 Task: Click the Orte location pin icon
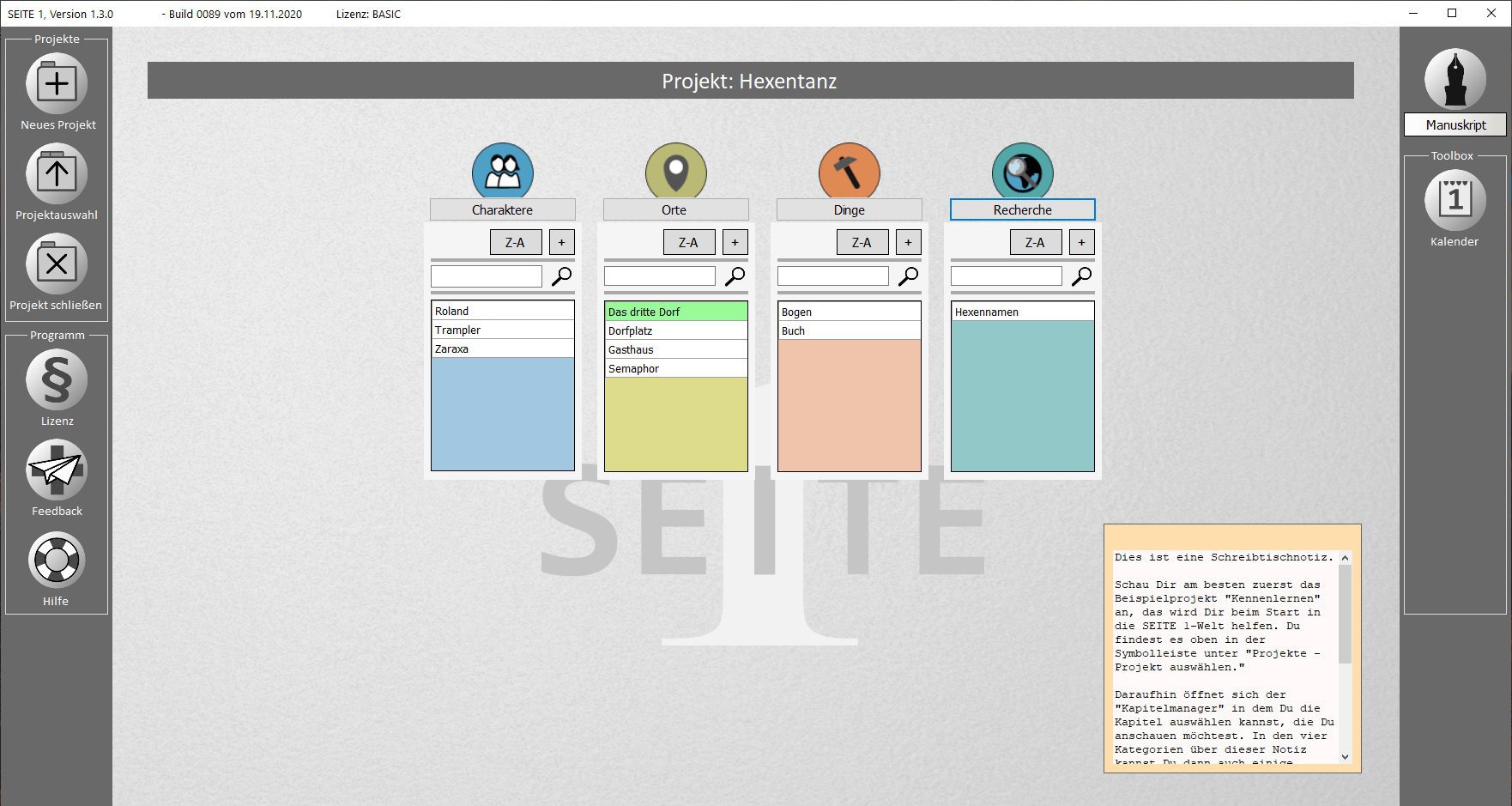tap(676, 173)
